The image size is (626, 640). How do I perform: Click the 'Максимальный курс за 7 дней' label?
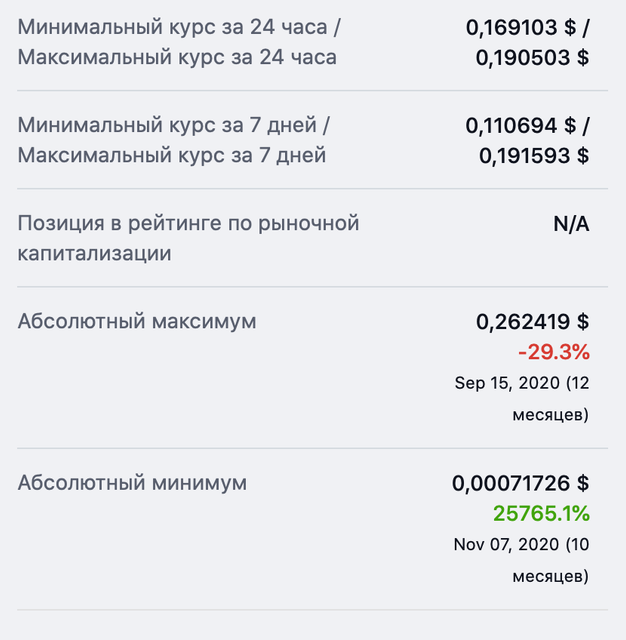coord(172,155)
